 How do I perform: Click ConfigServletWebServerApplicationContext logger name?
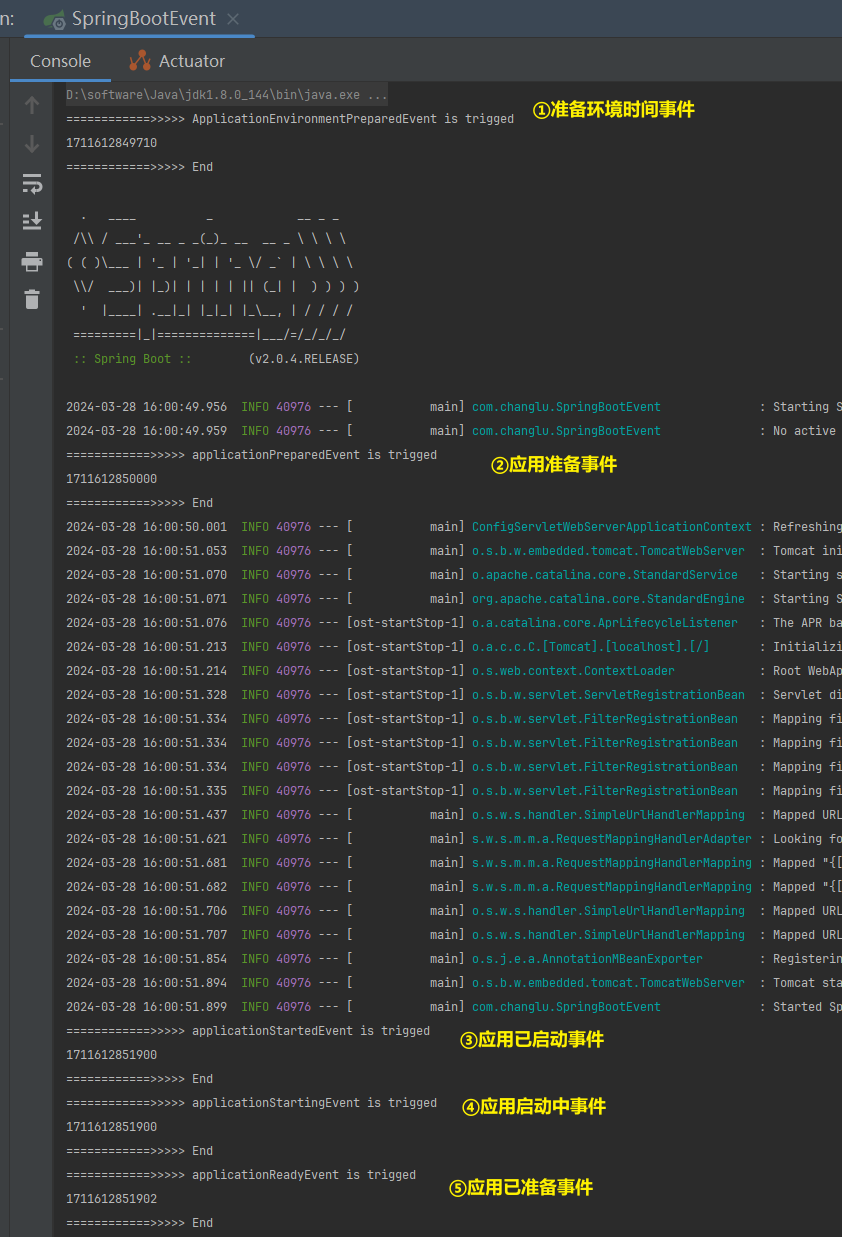[x=612, y=527]
